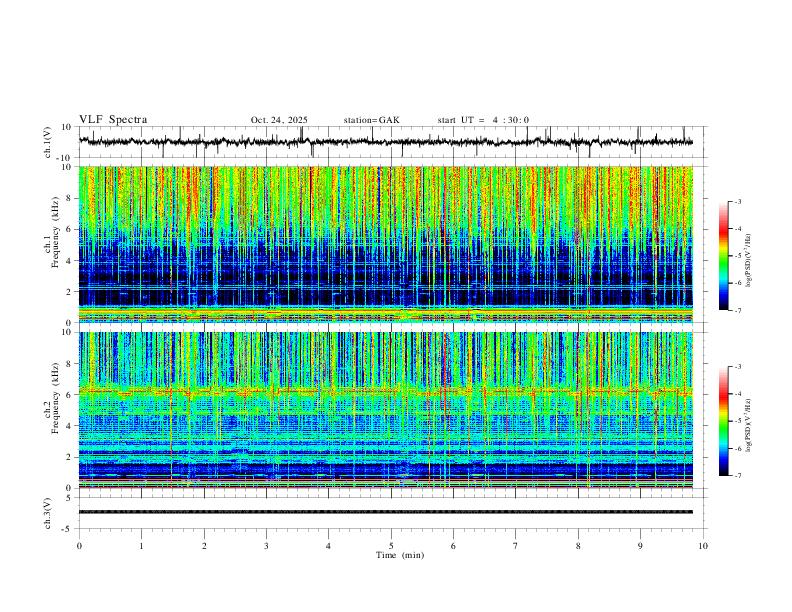
Task: Click the "station=GAK" label
Action: point(371,120)
